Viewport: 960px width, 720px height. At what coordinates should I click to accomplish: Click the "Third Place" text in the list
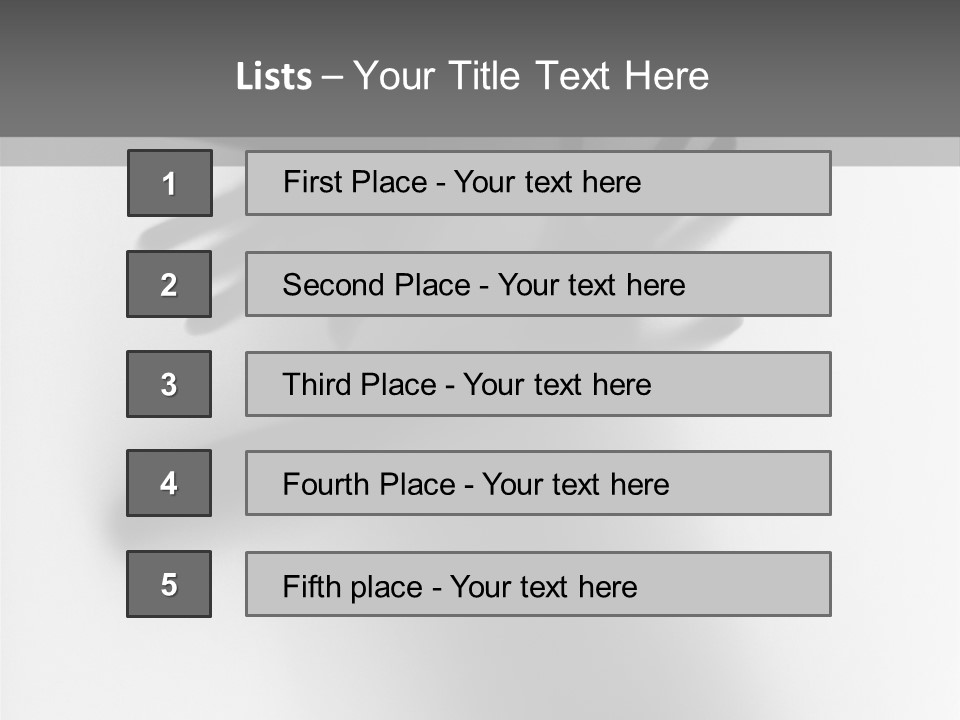[360, 385]
